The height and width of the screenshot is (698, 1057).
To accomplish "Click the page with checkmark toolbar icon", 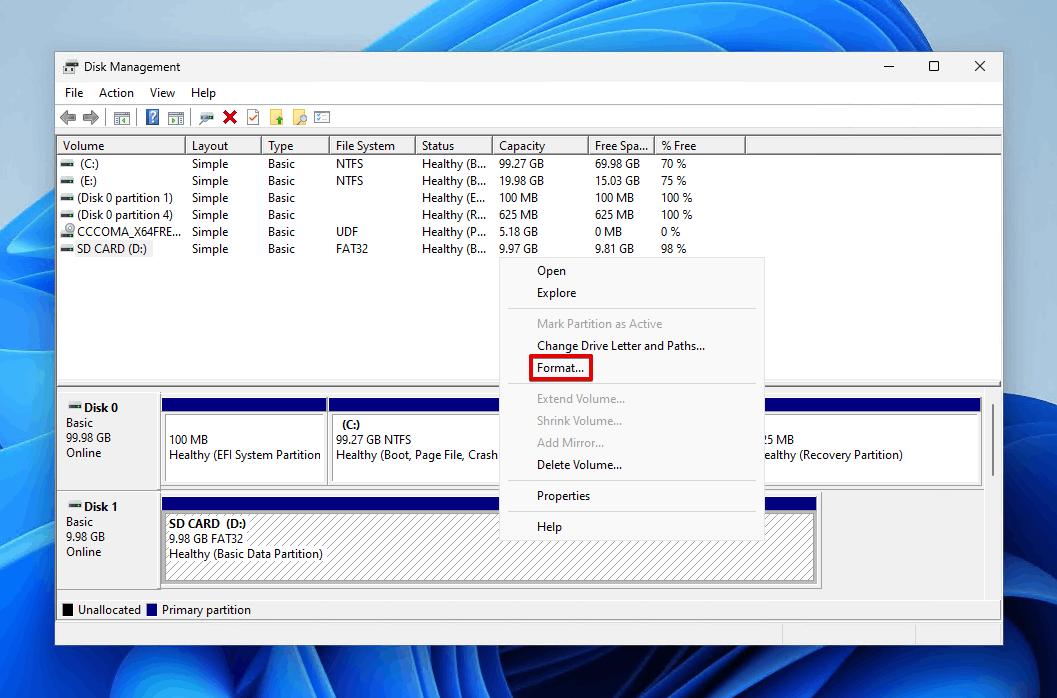I will pos(253,117).
